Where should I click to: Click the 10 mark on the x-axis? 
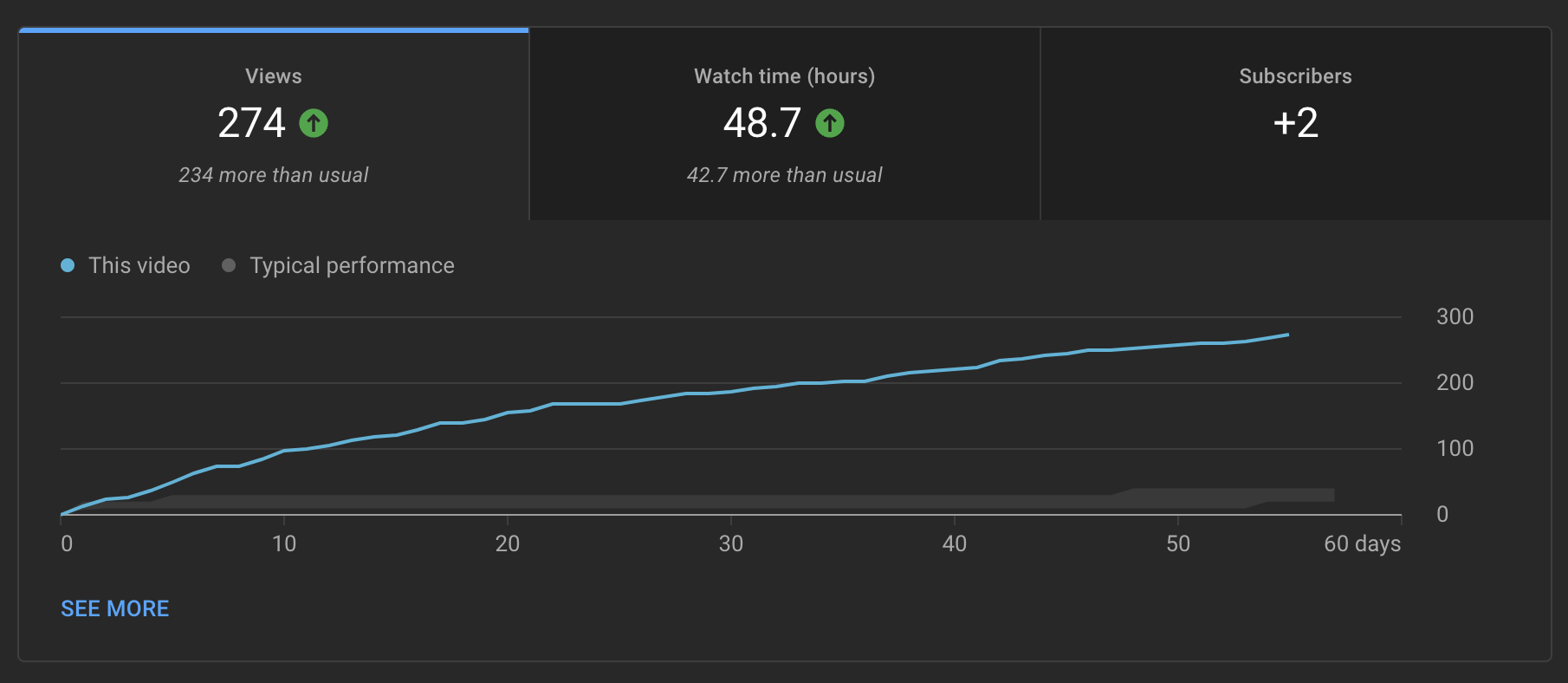[x=284, y=543]
